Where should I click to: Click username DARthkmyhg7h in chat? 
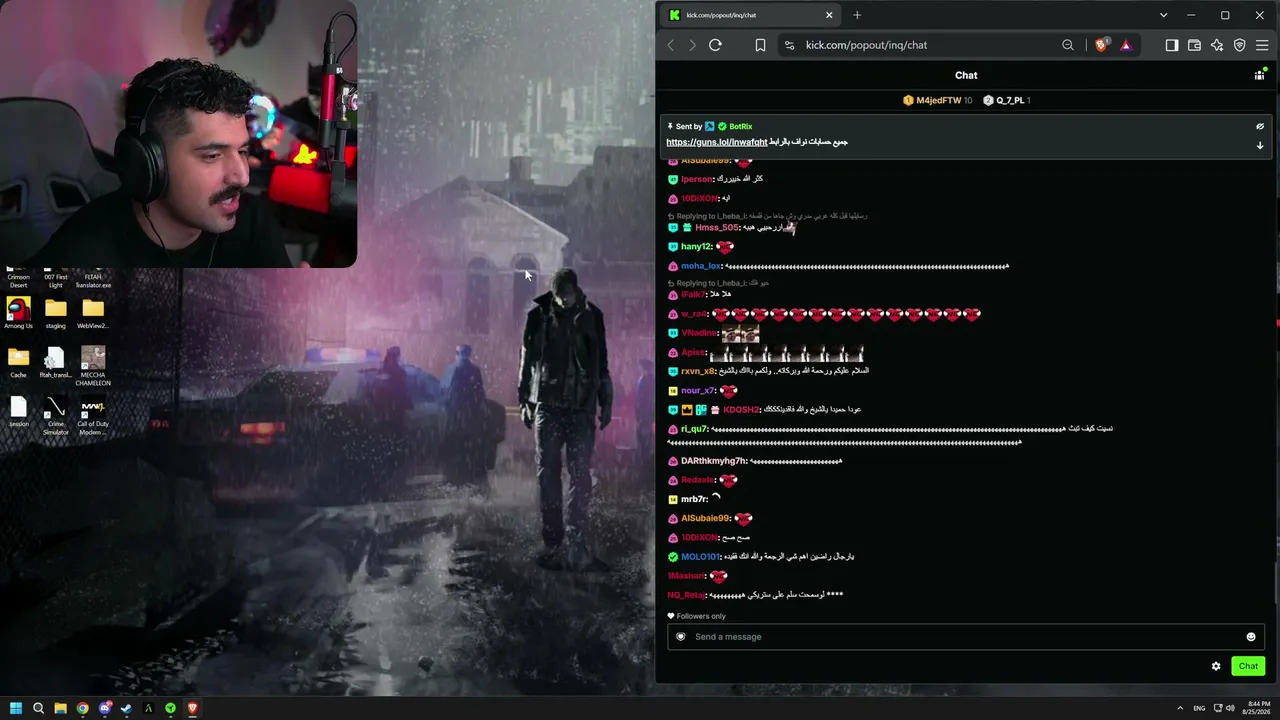click(713, 461)
